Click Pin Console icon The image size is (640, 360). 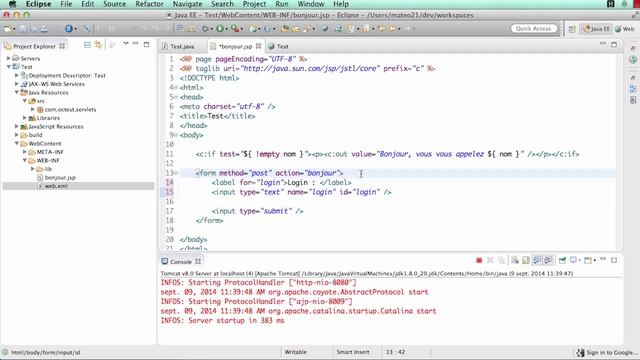(x=562, y=260)
